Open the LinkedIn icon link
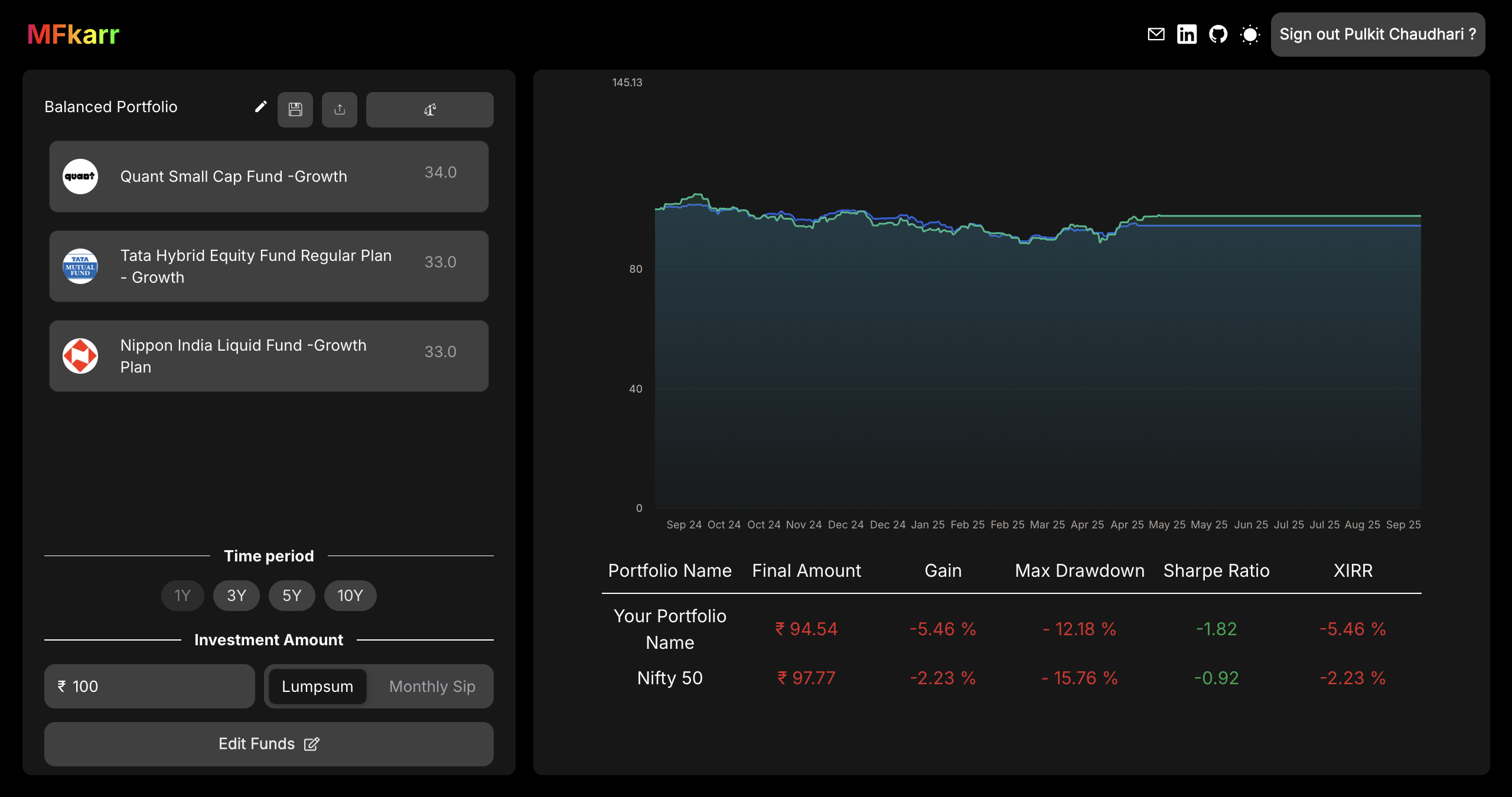The width and height of the screenshot is (1512, 797). click(1187, 34)
